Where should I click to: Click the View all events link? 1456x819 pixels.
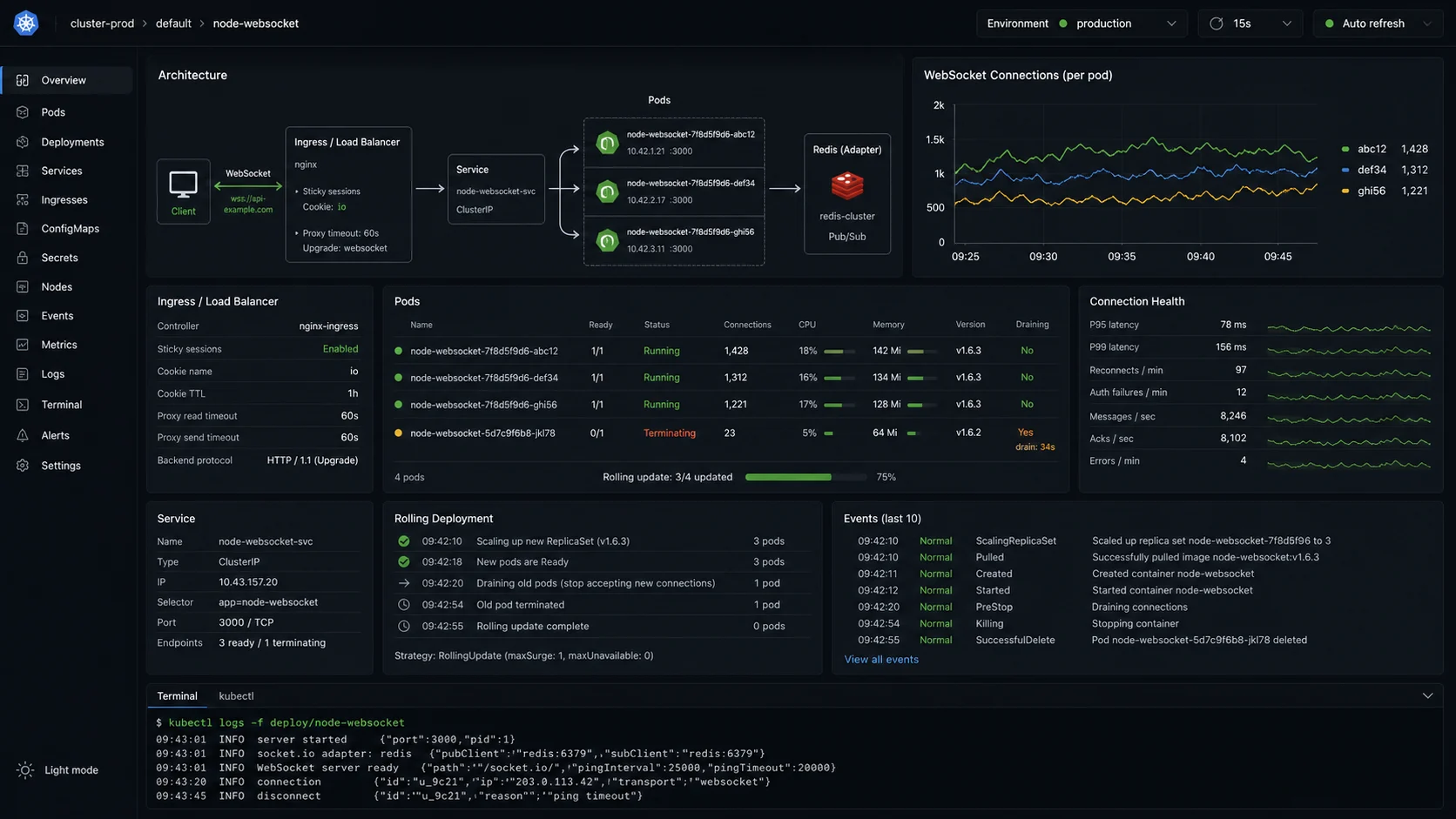(881, 660)
